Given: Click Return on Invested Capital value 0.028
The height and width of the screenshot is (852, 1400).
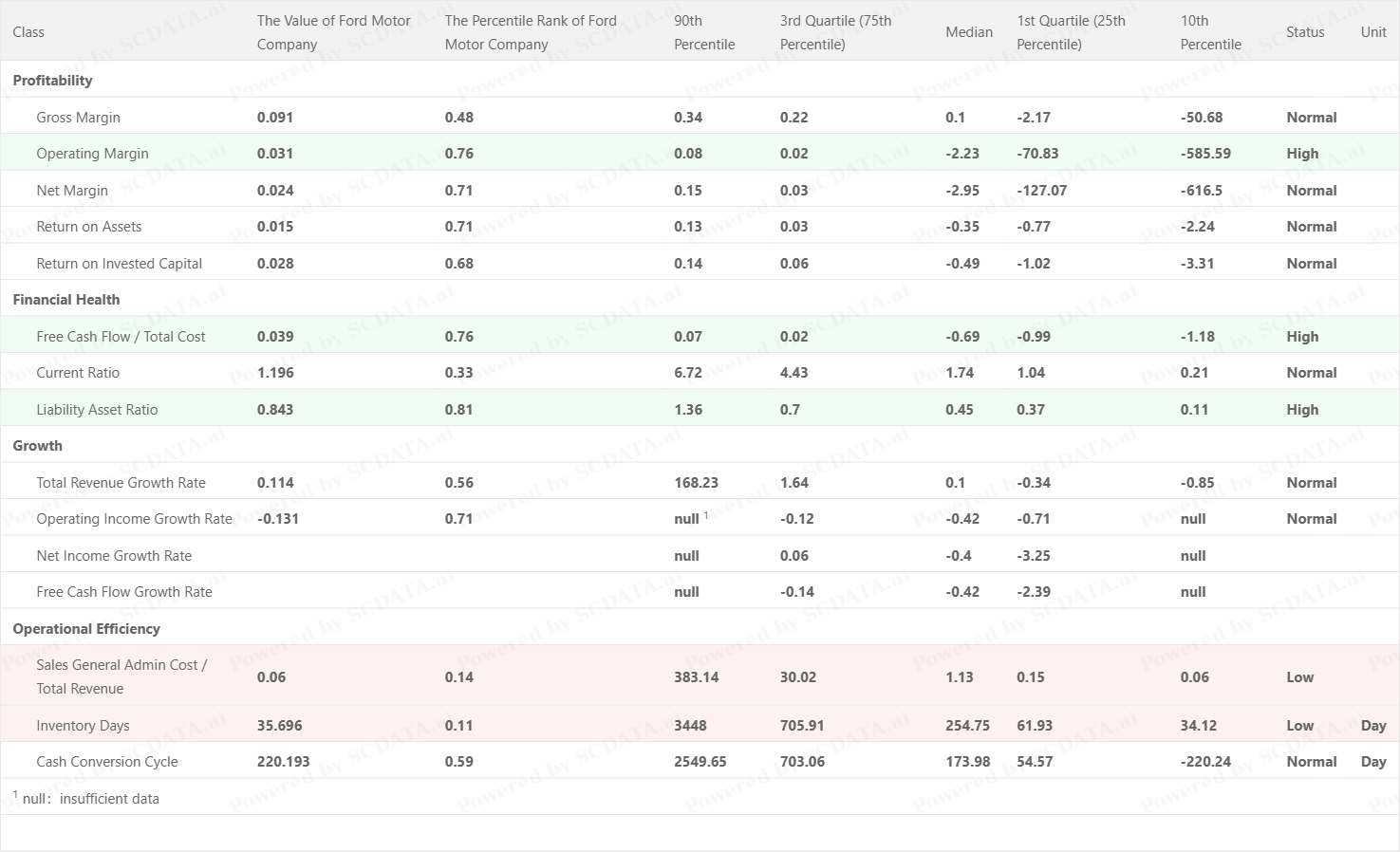Looking at the screenshot, I should 275,264.
